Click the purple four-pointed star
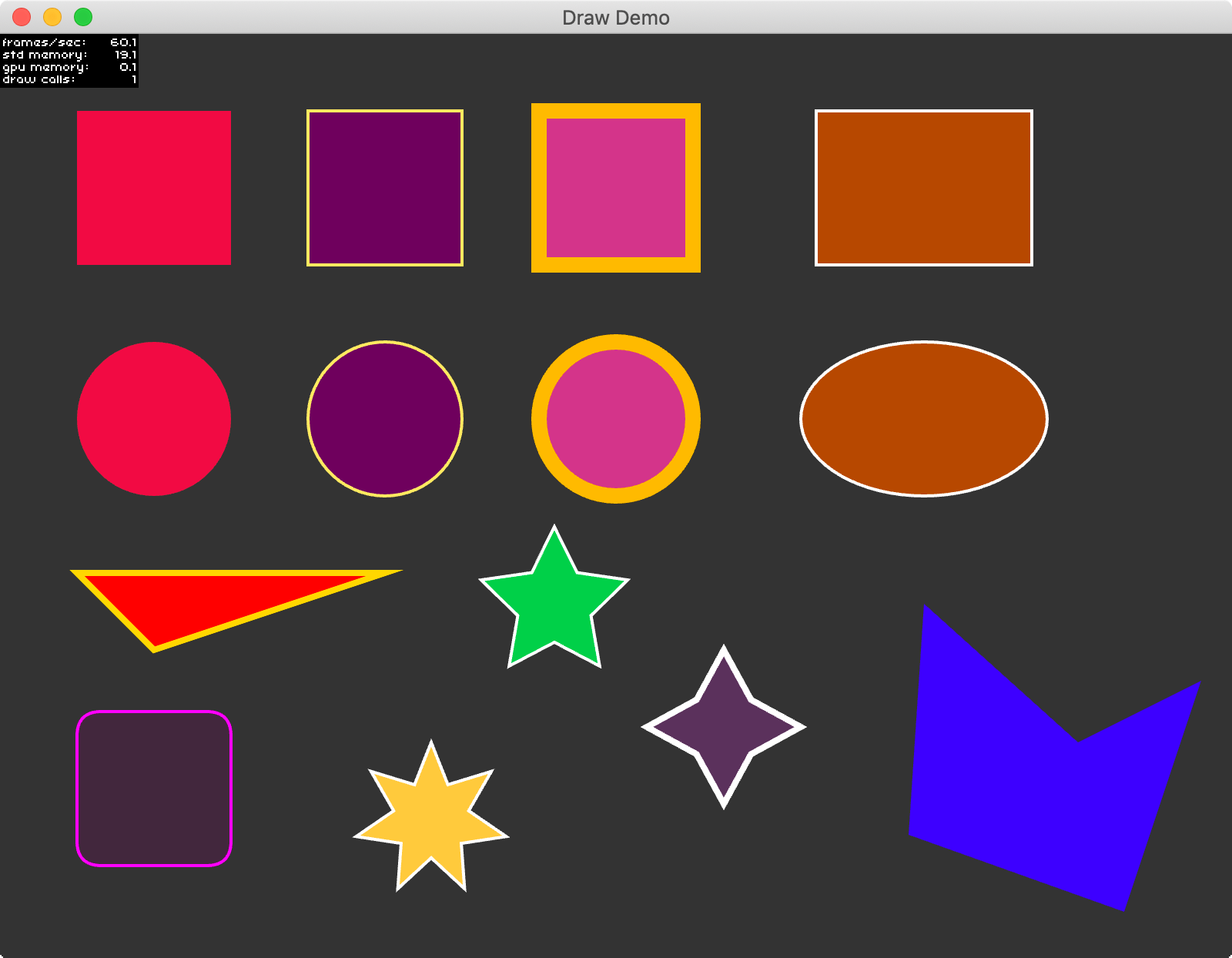The width and height of the screenshot is (1232, 958). coord(724,727)
